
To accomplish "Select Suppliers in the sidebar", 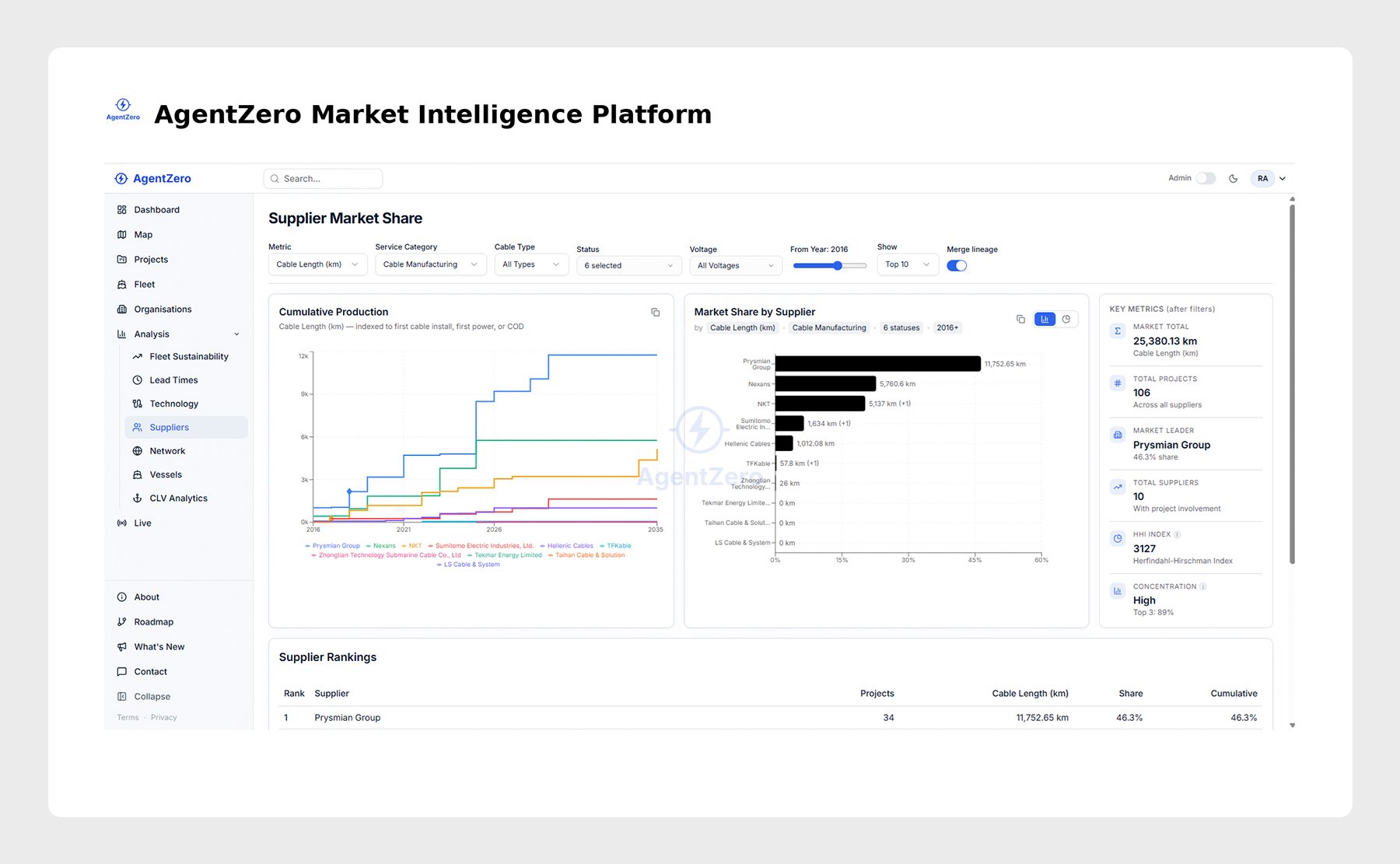I will click(170, 427).
